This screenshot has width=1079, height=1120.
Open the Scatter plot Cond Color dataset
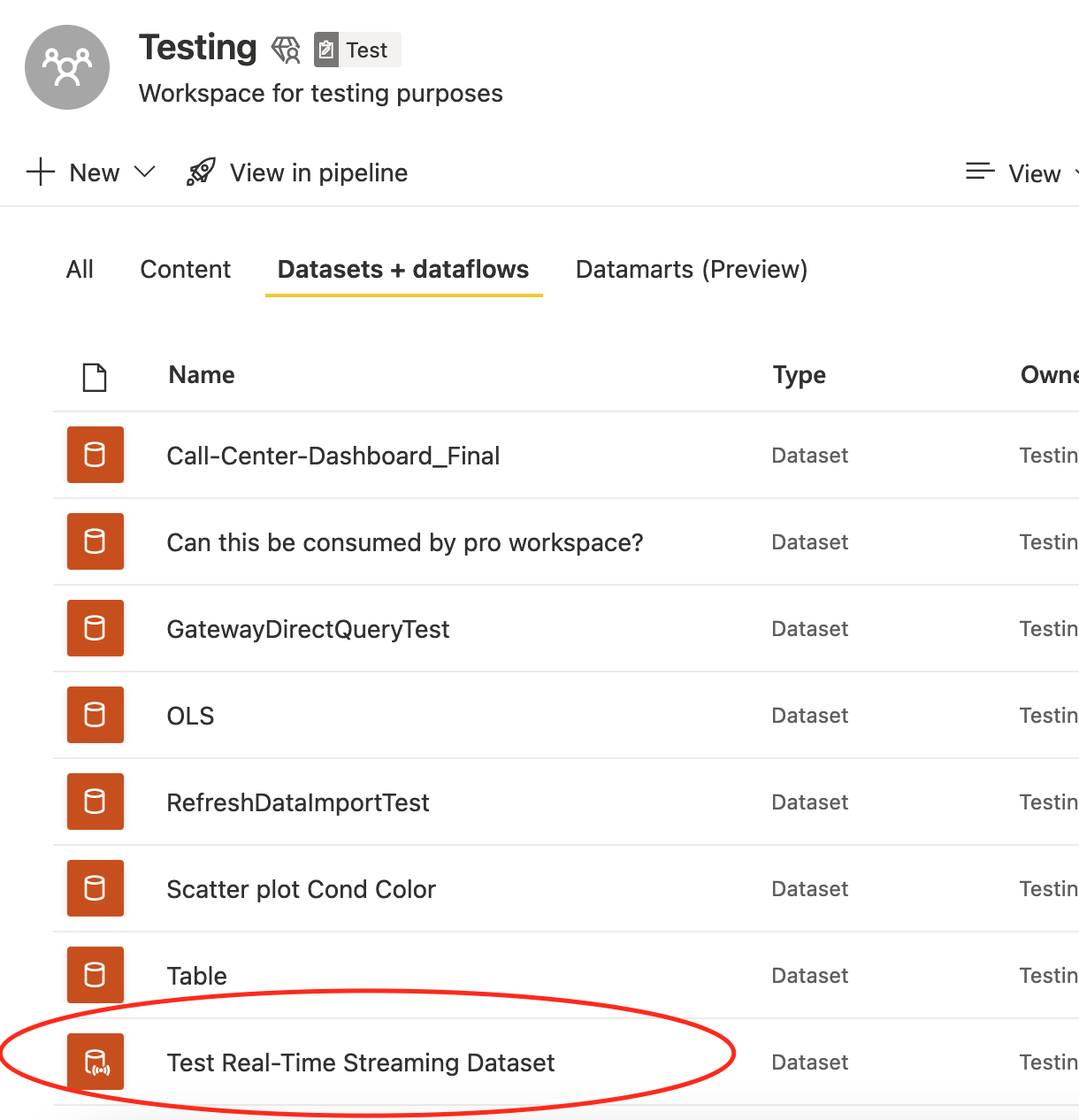(x=301, y=889)
